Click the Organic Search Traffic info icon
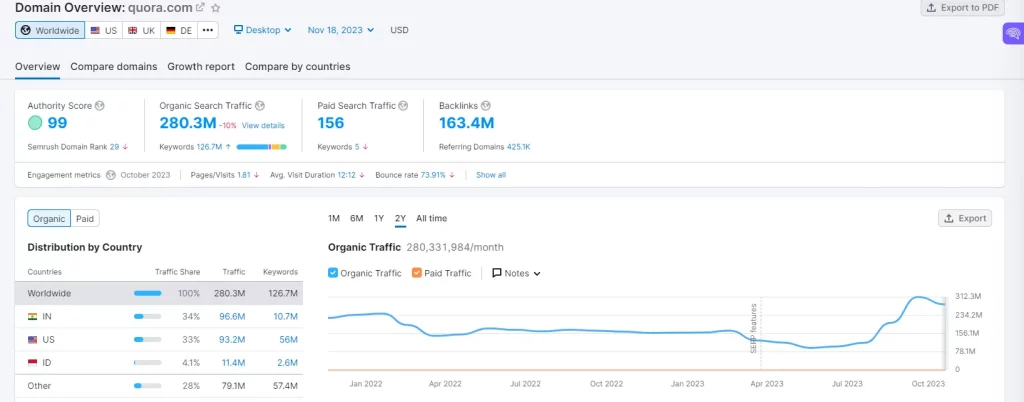Image resolution: width=1024 pixels, height=402 pixels. tap(259, 106)
